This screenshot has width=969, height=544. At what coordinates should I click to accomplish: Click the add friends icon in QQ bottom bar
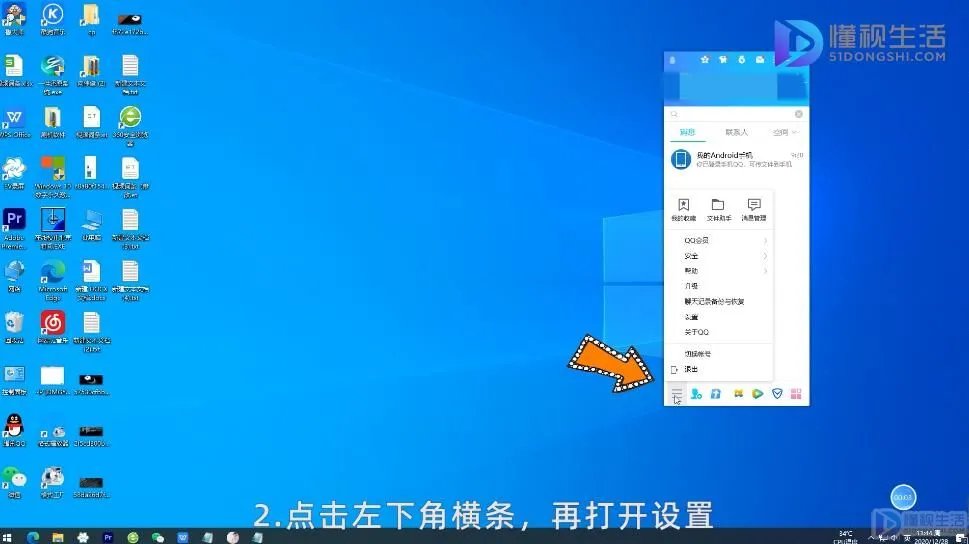click(x=696, y=394)
